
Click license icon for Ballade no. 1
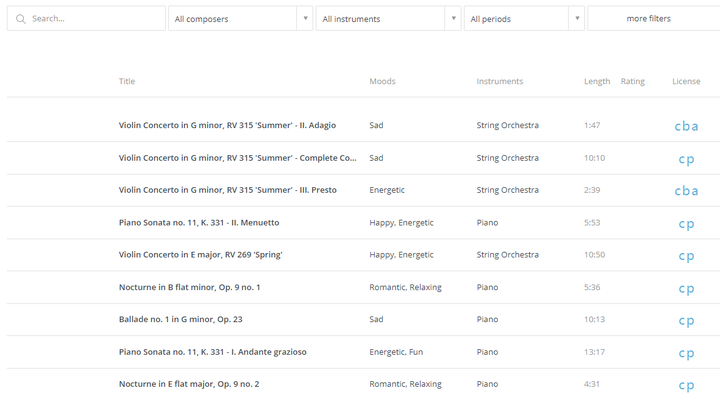click(686, 321)
